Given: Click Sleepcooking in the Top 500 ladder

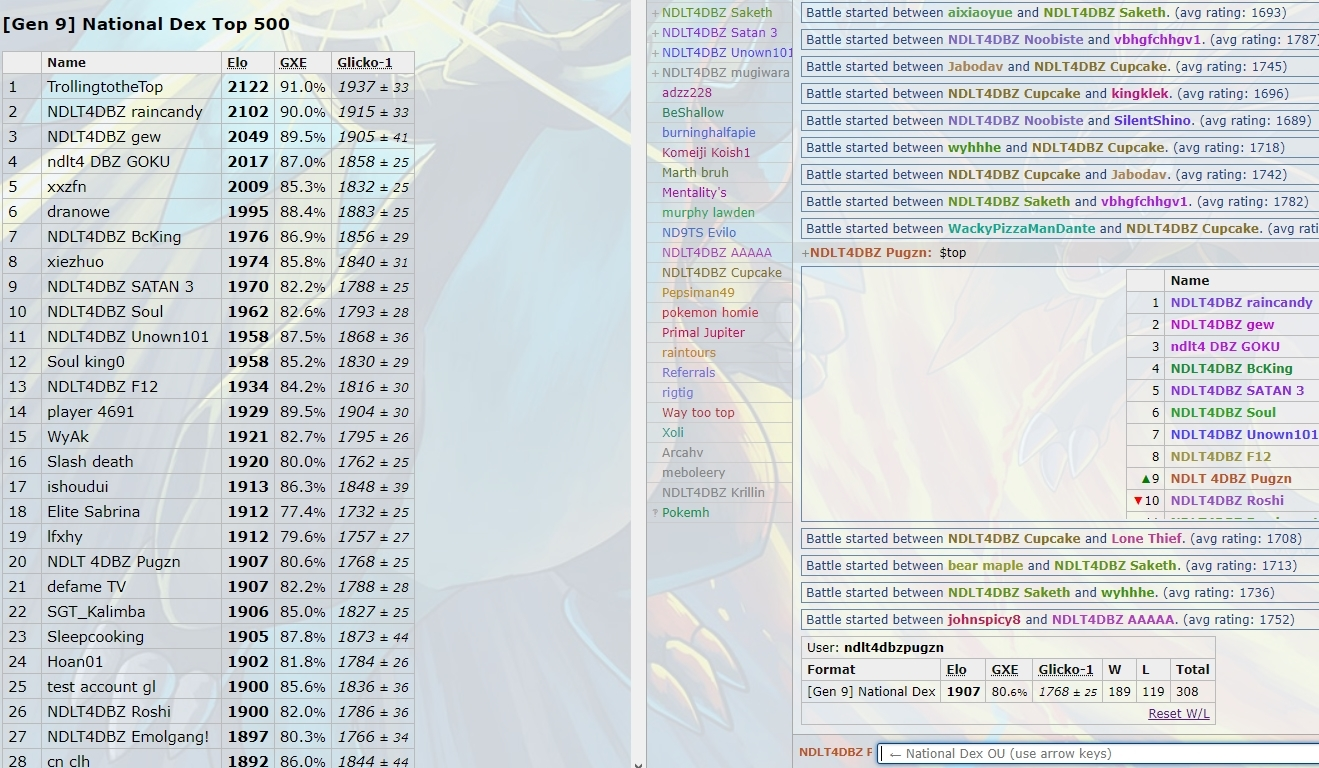Looking at the screenshot, I should (x=95, y=637).
